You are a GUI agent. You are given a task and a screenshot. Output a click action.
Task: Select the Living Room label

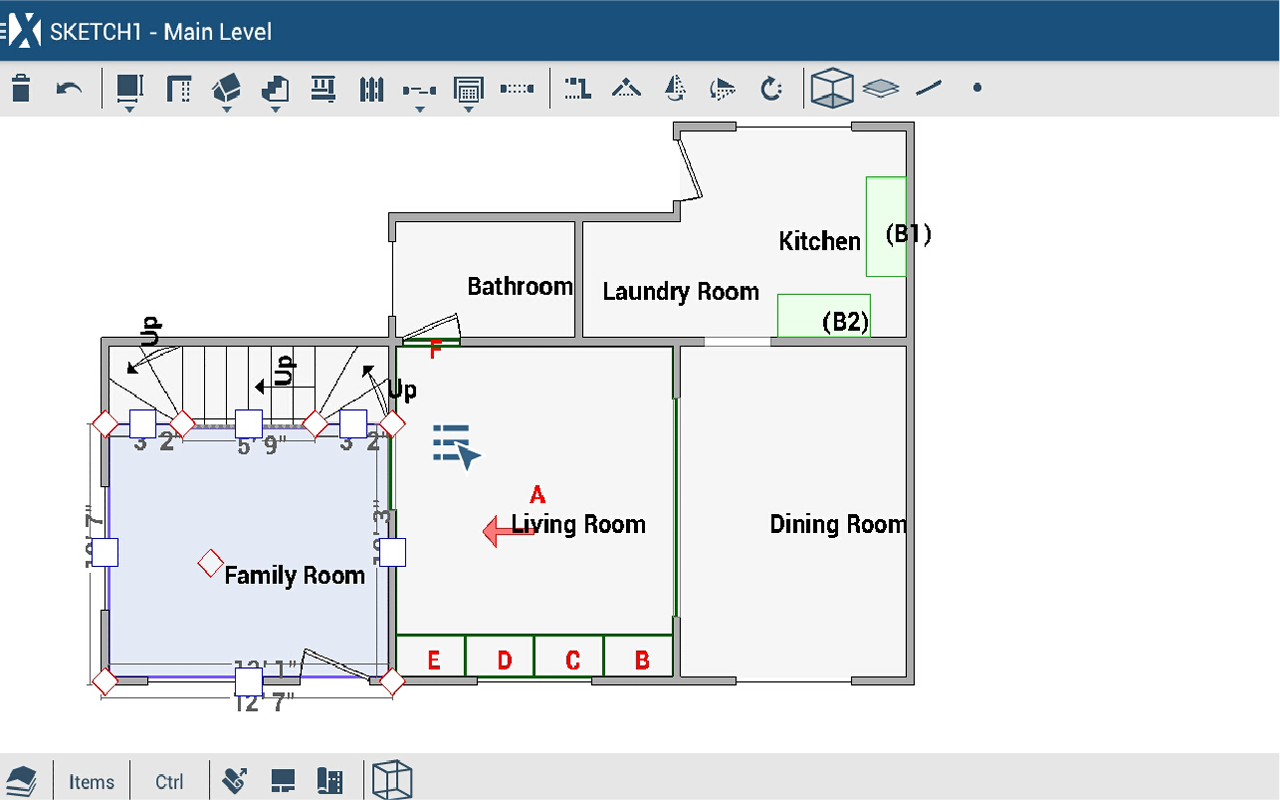[578, 525]
